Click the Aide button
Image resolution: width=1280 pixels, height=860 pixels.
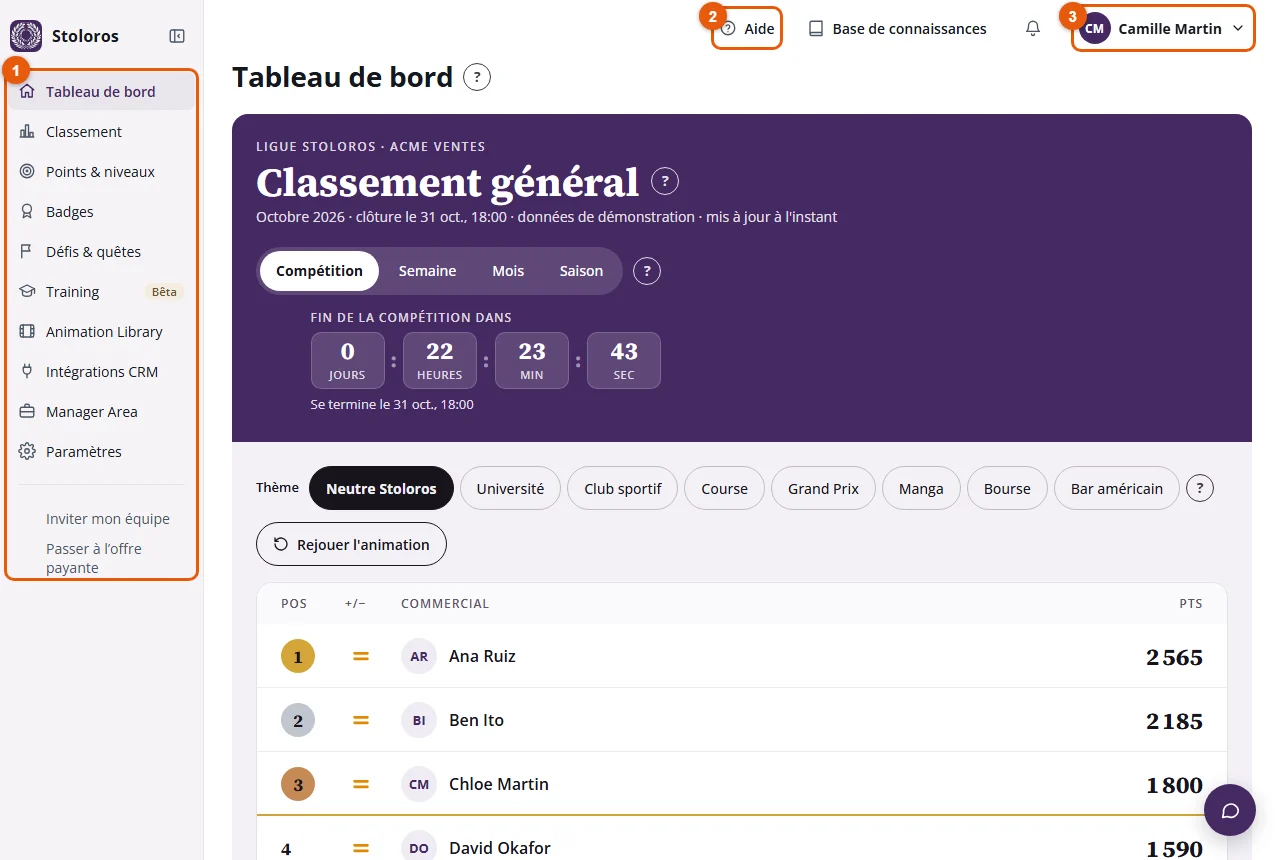point(747,29)
